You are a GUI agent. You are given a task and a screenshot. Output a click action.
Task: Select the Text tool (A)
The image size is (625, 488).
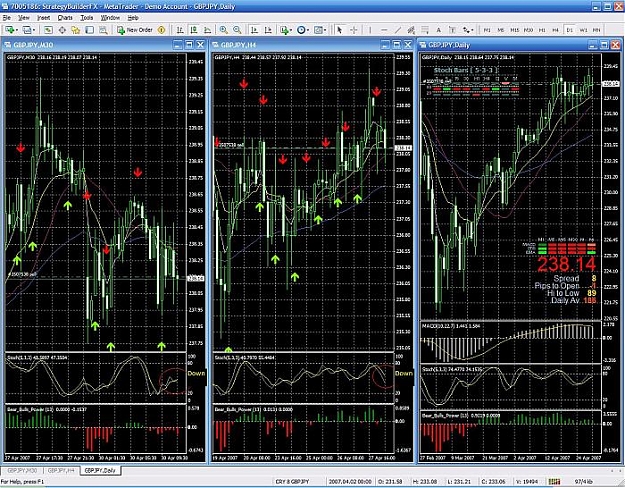tap(438, 30)
